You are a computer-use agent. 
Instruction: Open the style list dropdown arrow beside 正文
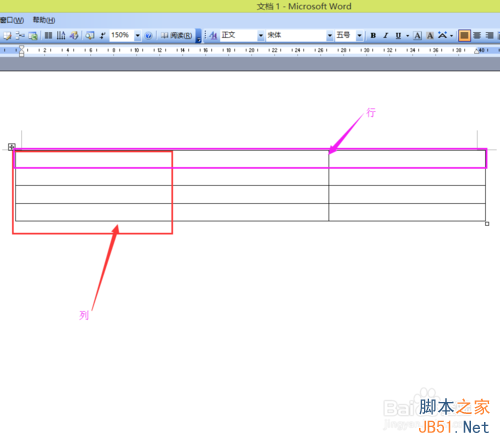click(261, 35)
